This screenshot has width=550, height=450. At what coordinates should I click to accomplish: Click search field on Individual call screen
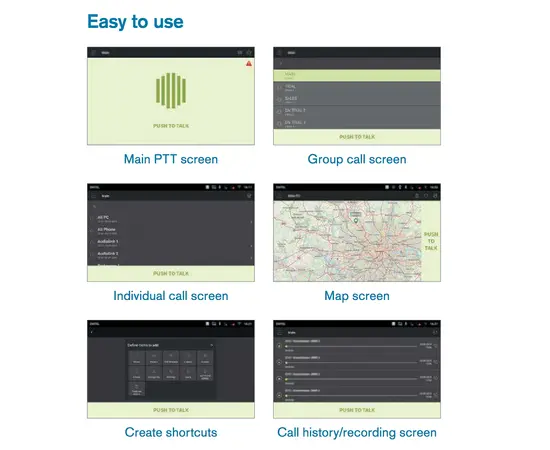pyautogui.click(x=171, y=207)
